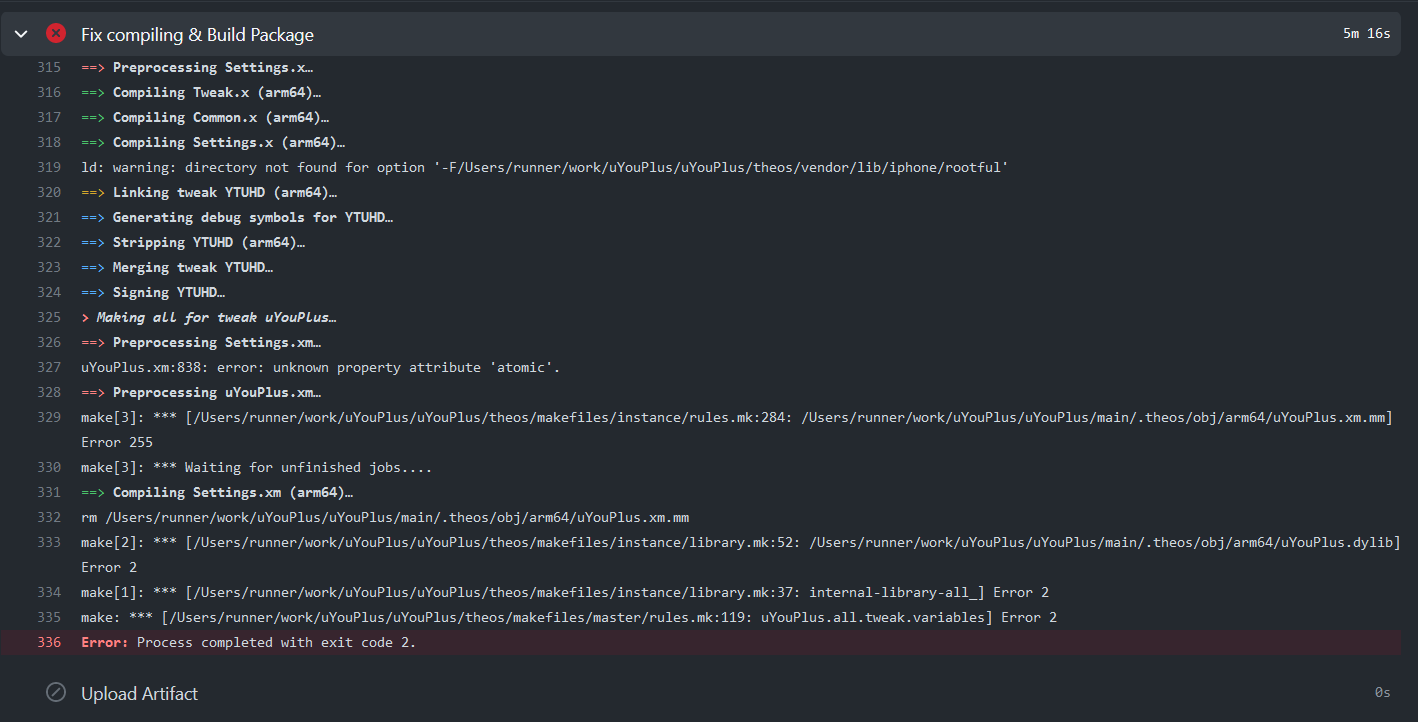
Task: Click the 5m 16s duration label
Action: coord(1367,33)
